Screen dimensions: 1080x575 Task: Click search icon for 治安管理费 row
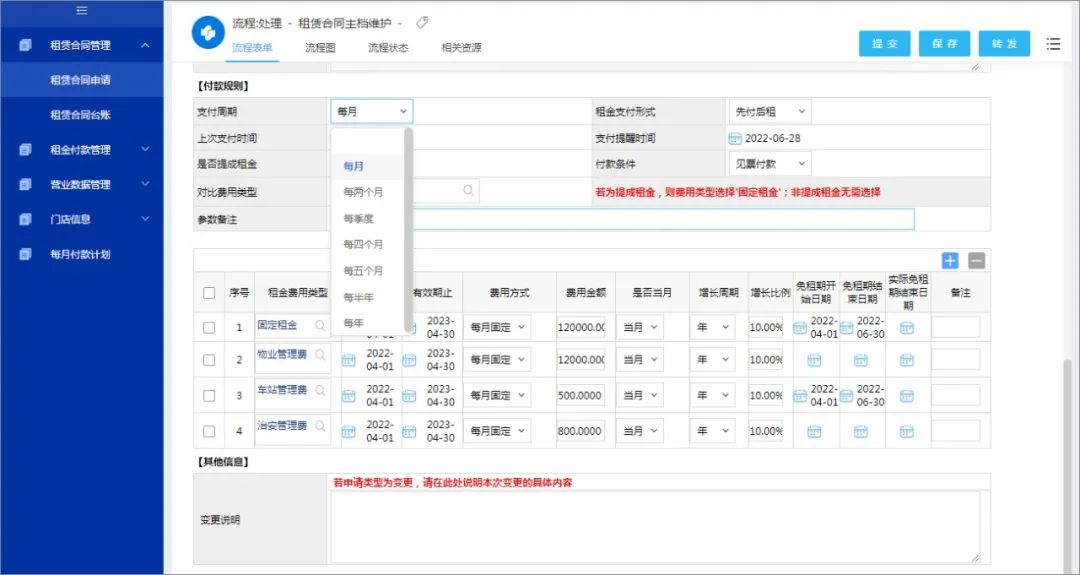pyautogui.click(x=320, y=426)
